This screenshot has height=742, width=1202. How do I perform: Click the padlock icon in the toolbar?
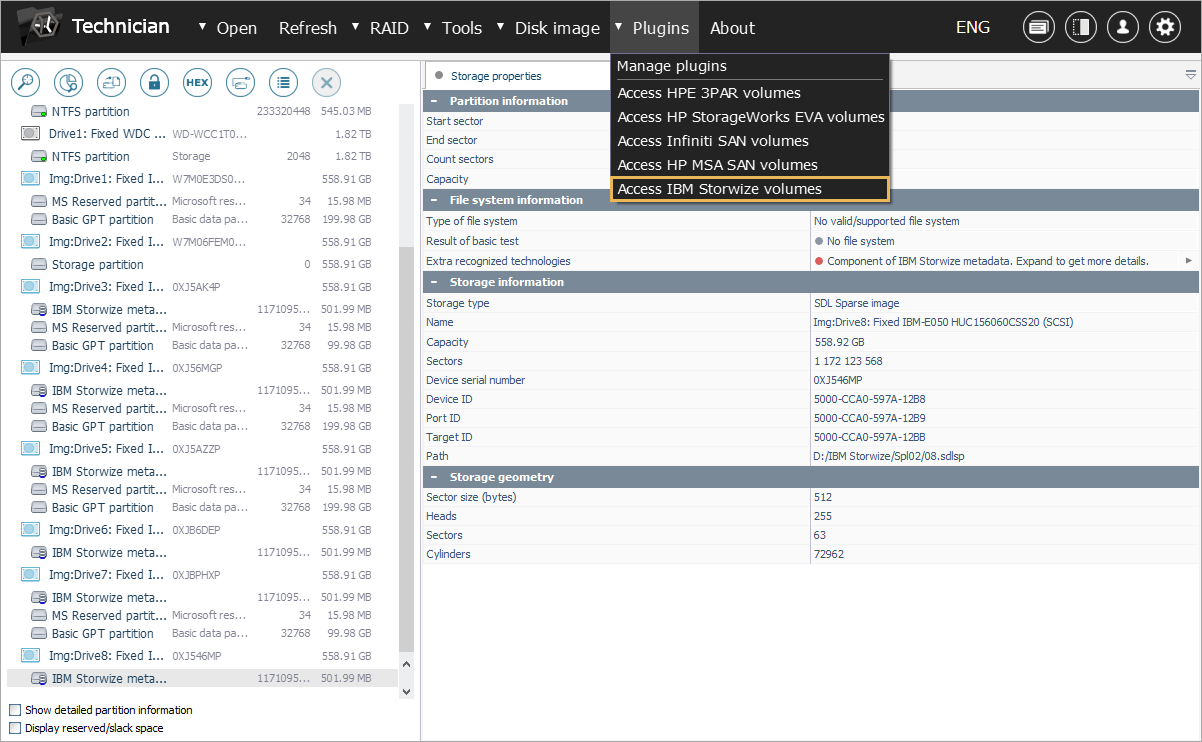pos(154,82)
